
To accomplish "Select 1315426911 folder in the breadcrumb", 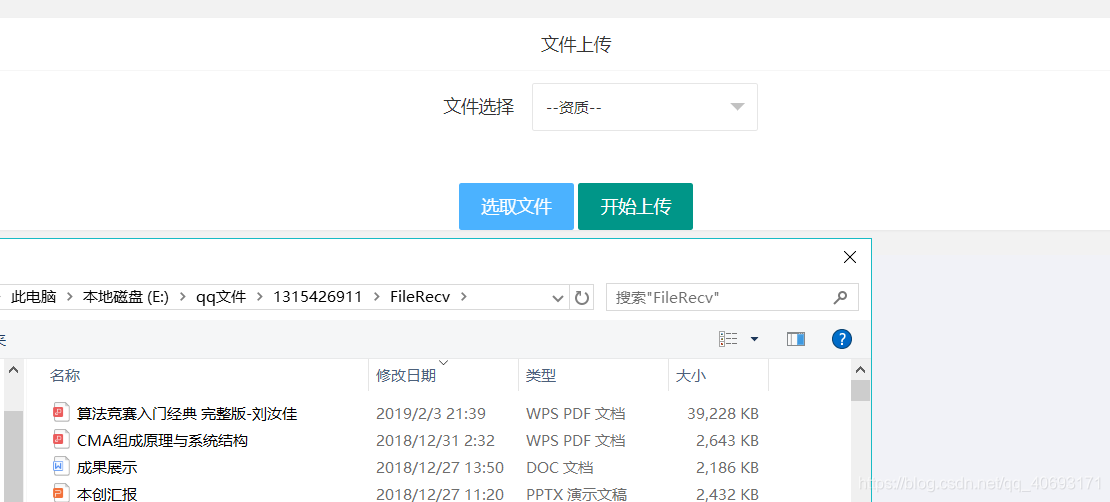I will point(318,297).
